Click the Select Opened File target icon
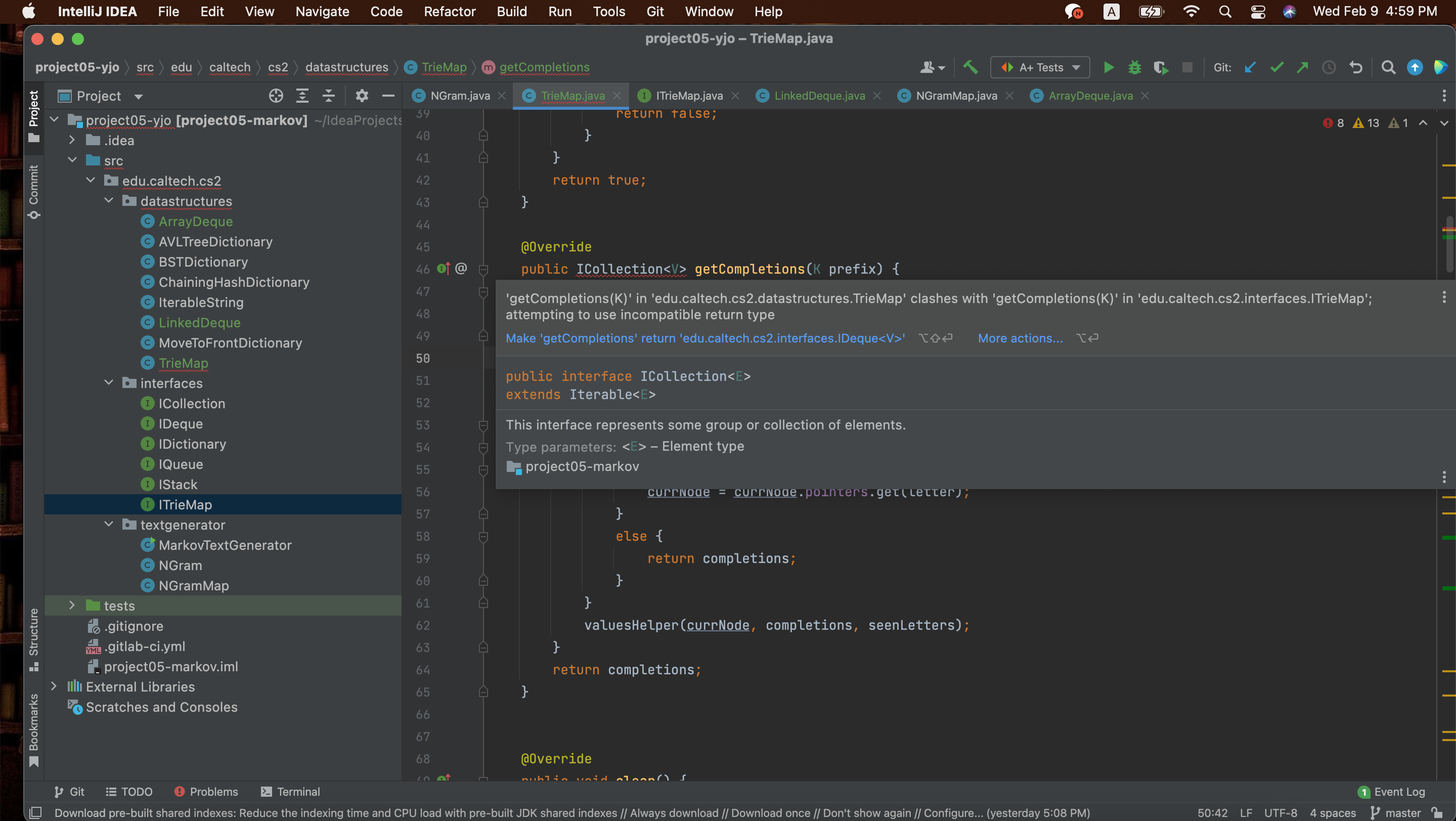This screenshot has height=821, width=1456. [x=276, y=96]
